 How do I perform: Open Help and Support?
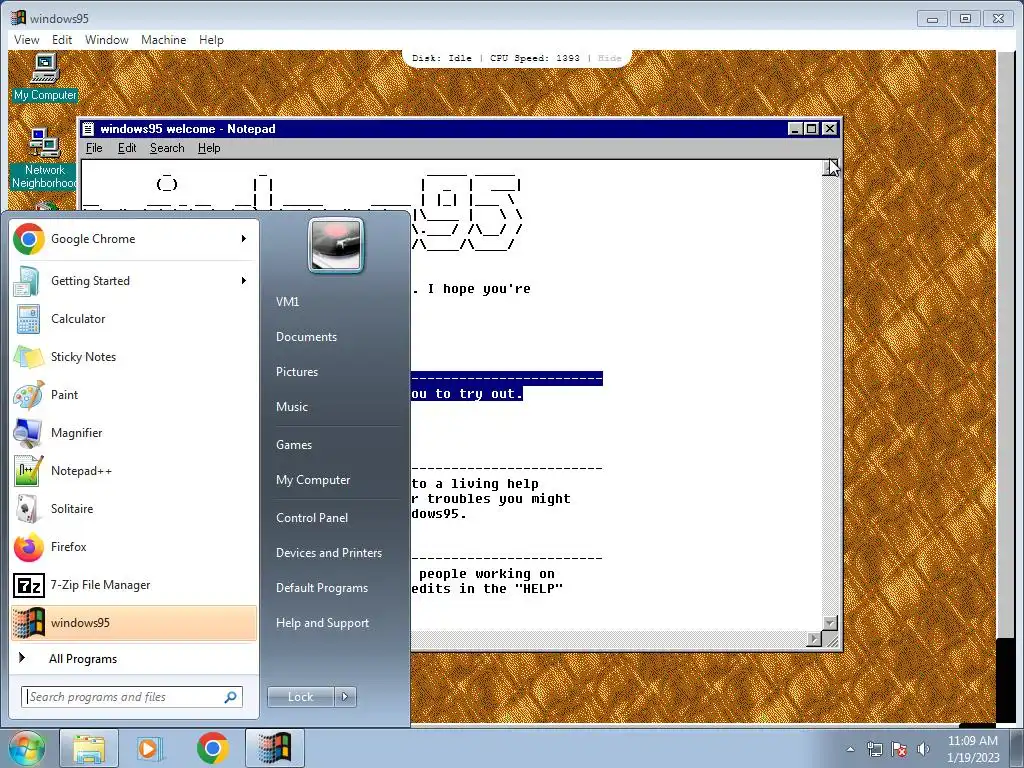coord(322,623)
